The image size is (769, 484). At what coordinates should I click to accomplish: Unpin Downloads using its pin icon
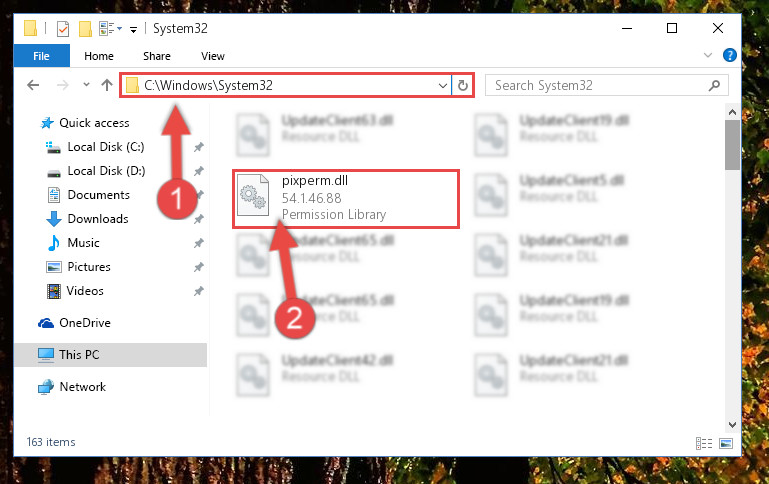click(x=198, y=219)
